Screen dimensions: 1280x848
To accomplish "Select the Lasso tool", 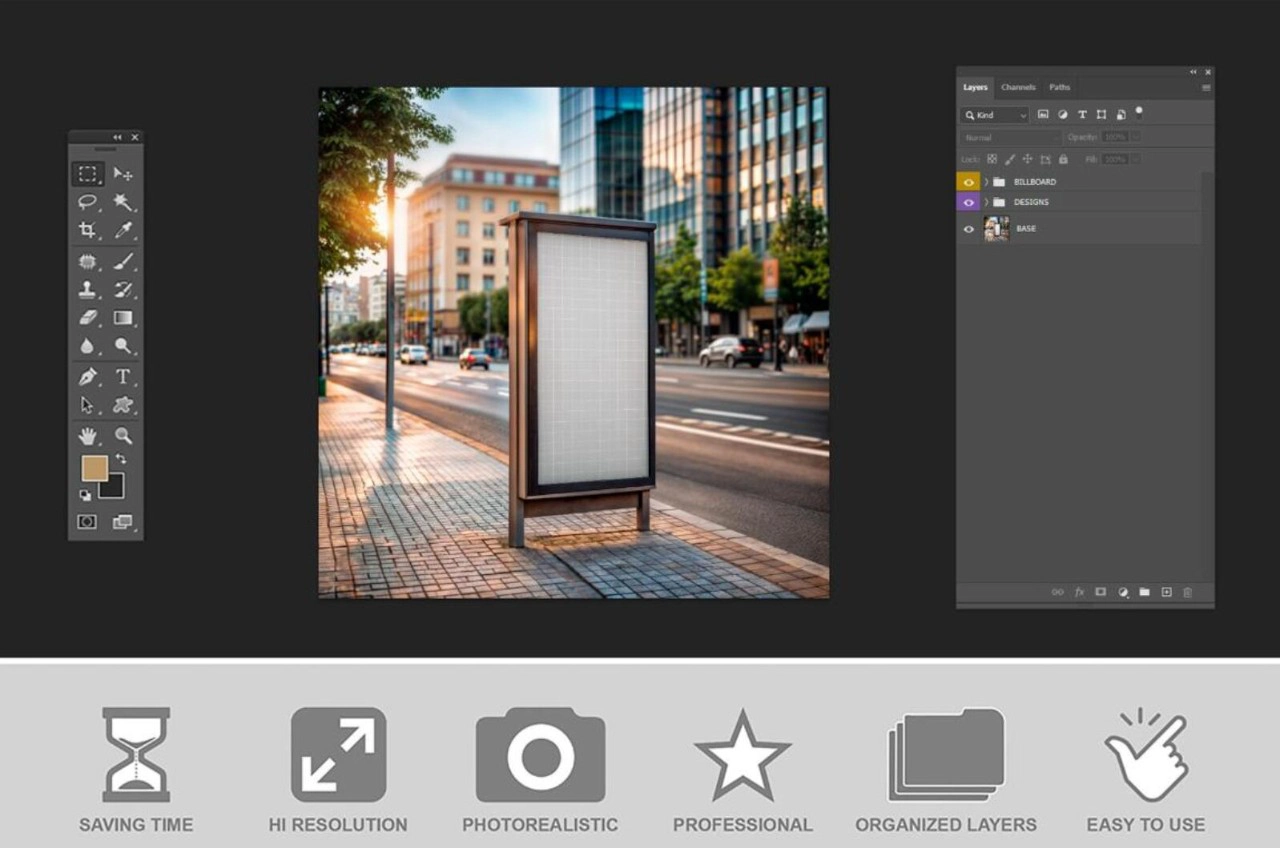I will point(88,202).
